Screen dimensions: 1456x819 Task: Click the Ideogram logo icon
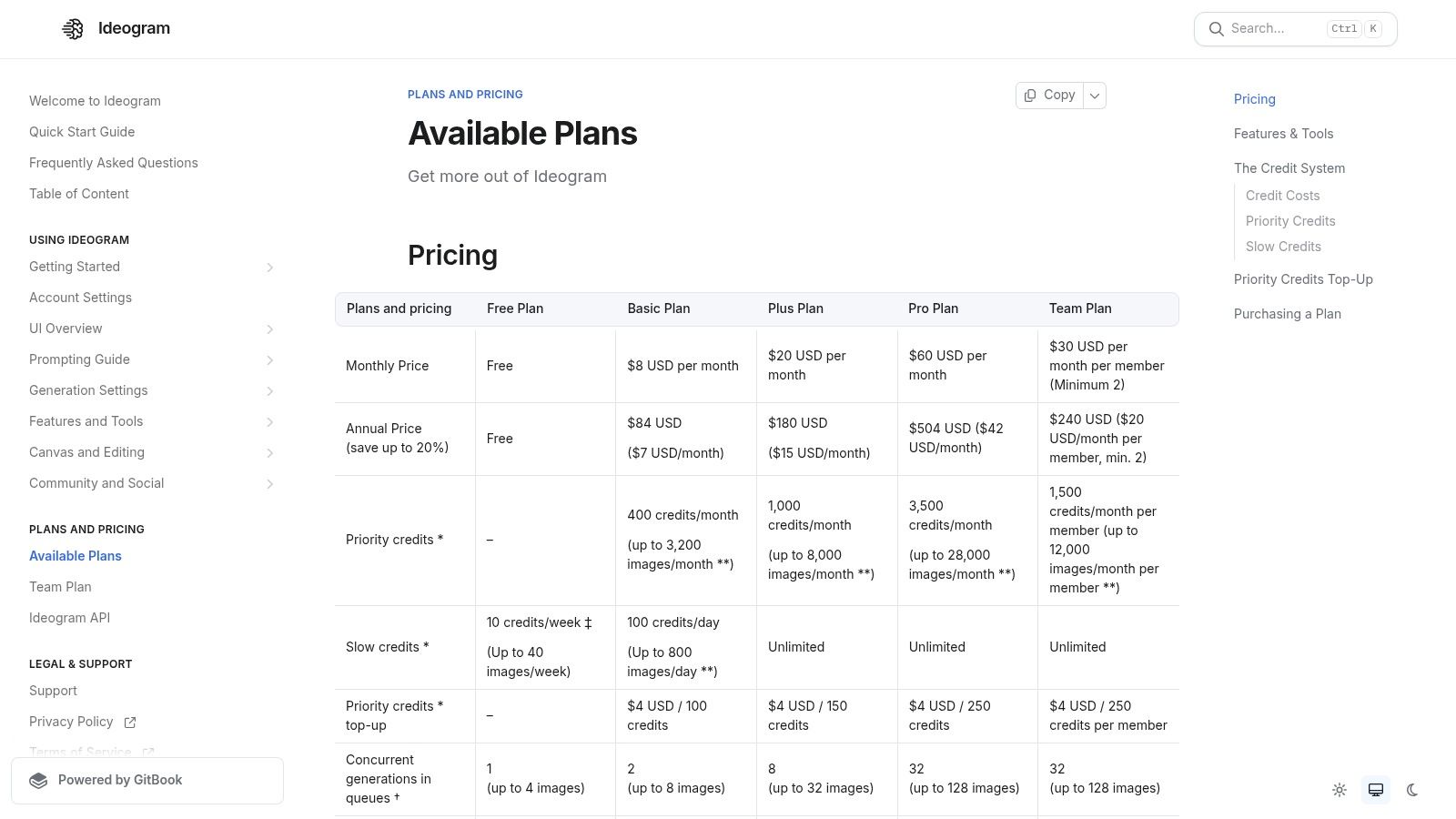(72, 29)
